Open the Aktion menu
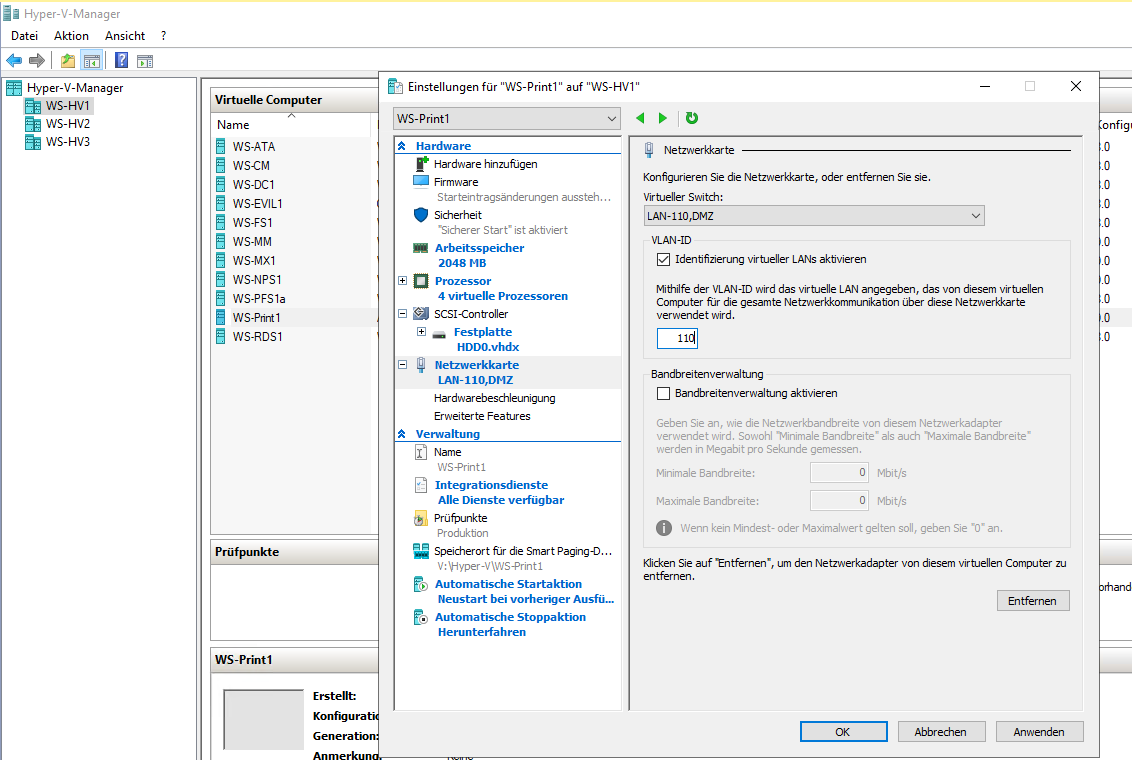The image size is (1132, 760). pos(71,35)
